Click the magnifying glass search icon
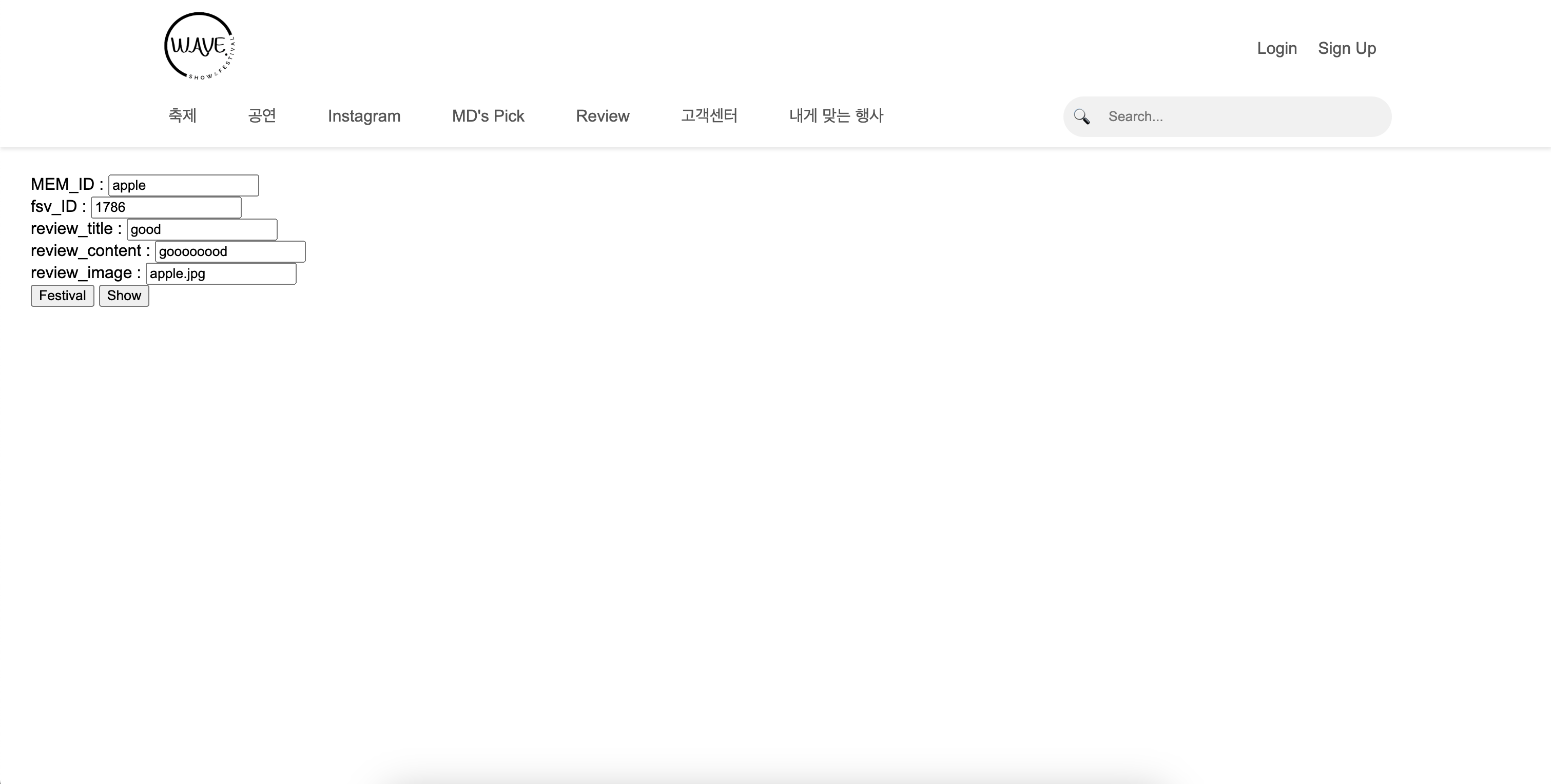The width and height of the screenshot is (1551, 784). (1081, 117)
